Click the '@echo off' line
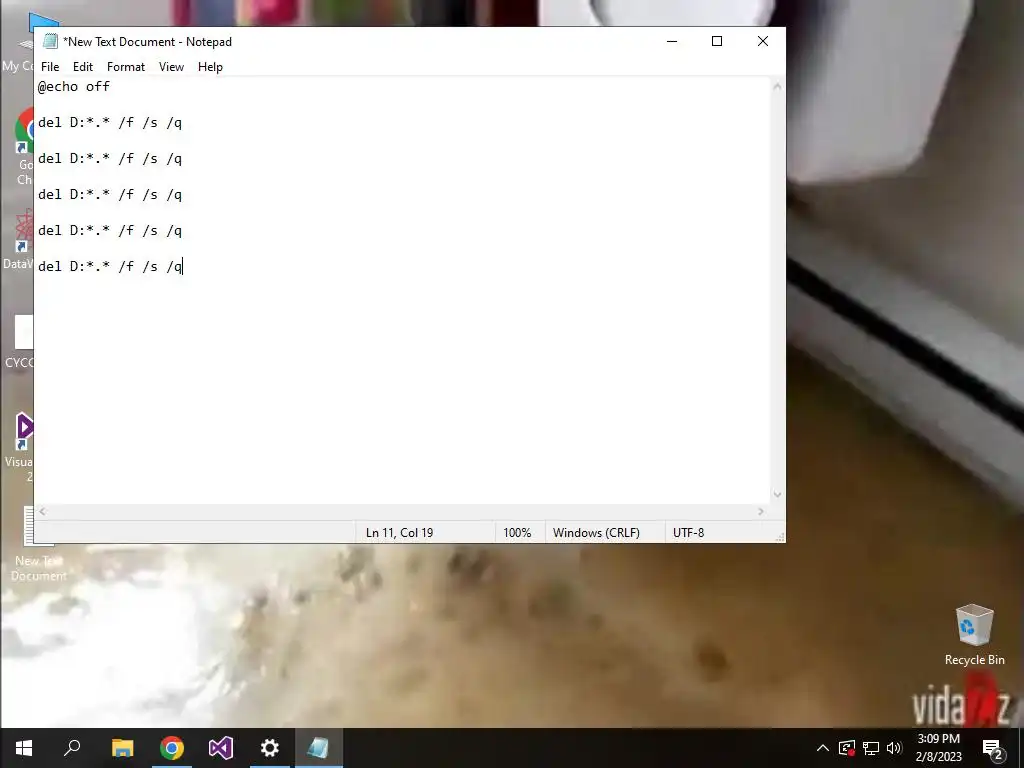Viewport: 1024px width, 768px height. coord(74,86)
